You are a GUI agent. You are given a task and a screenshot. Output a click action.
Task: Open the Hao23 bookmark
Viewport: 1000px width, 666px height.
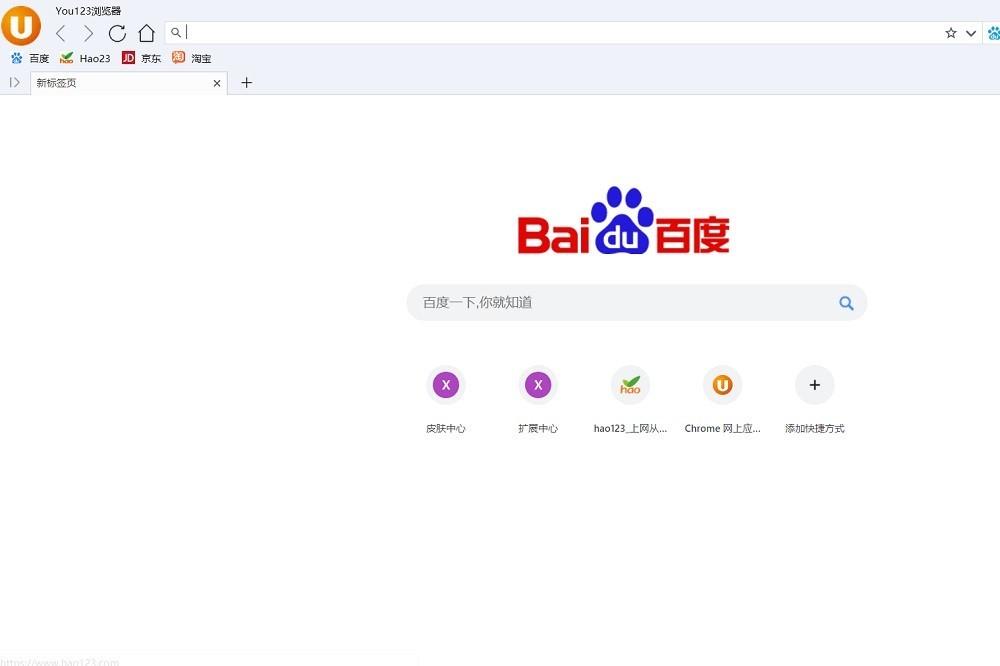[85, 58]
